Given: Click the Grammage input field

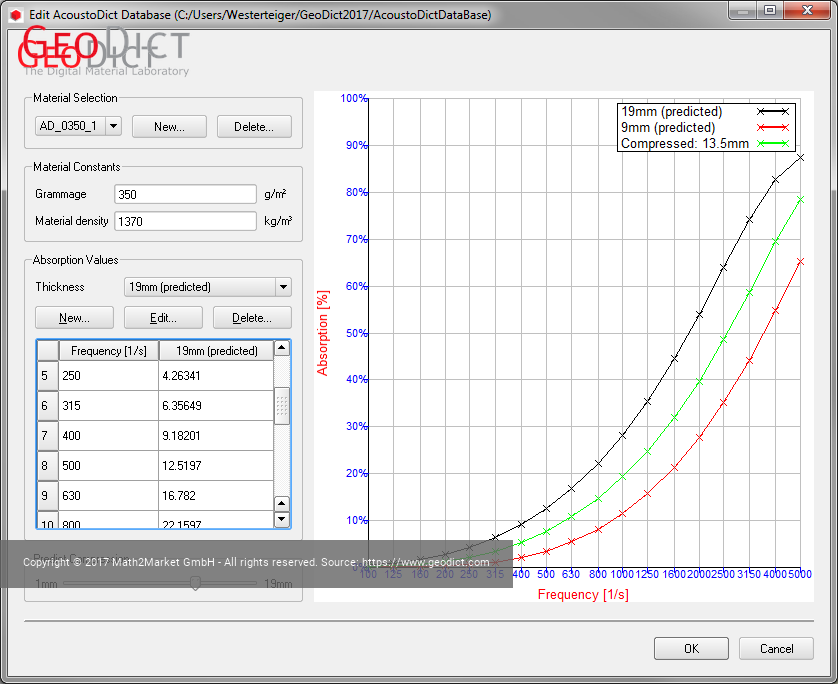Looking at the screenshot, I should coord(186,194).
